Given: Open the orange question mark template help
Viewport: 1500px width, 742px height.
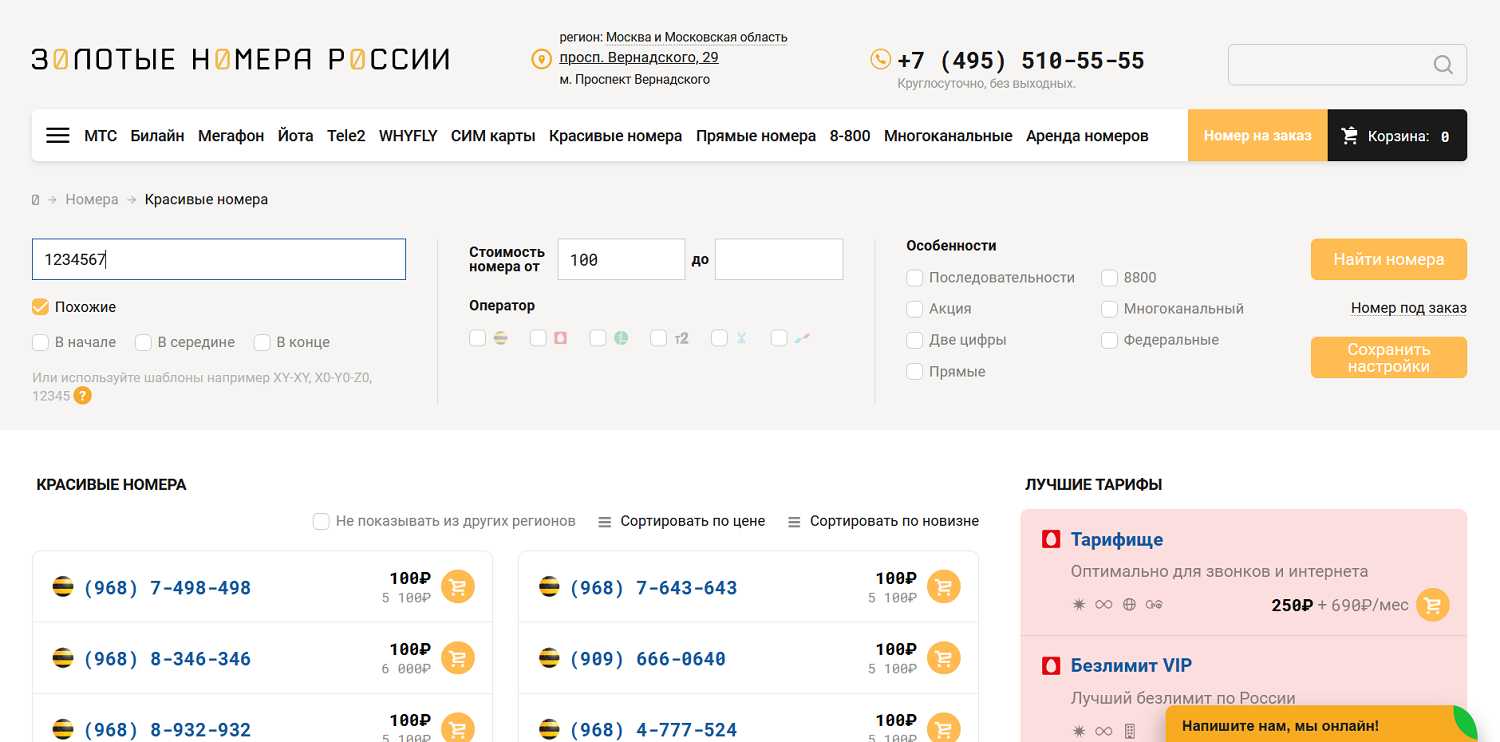Looking at the screenshot, I should 83,395.
